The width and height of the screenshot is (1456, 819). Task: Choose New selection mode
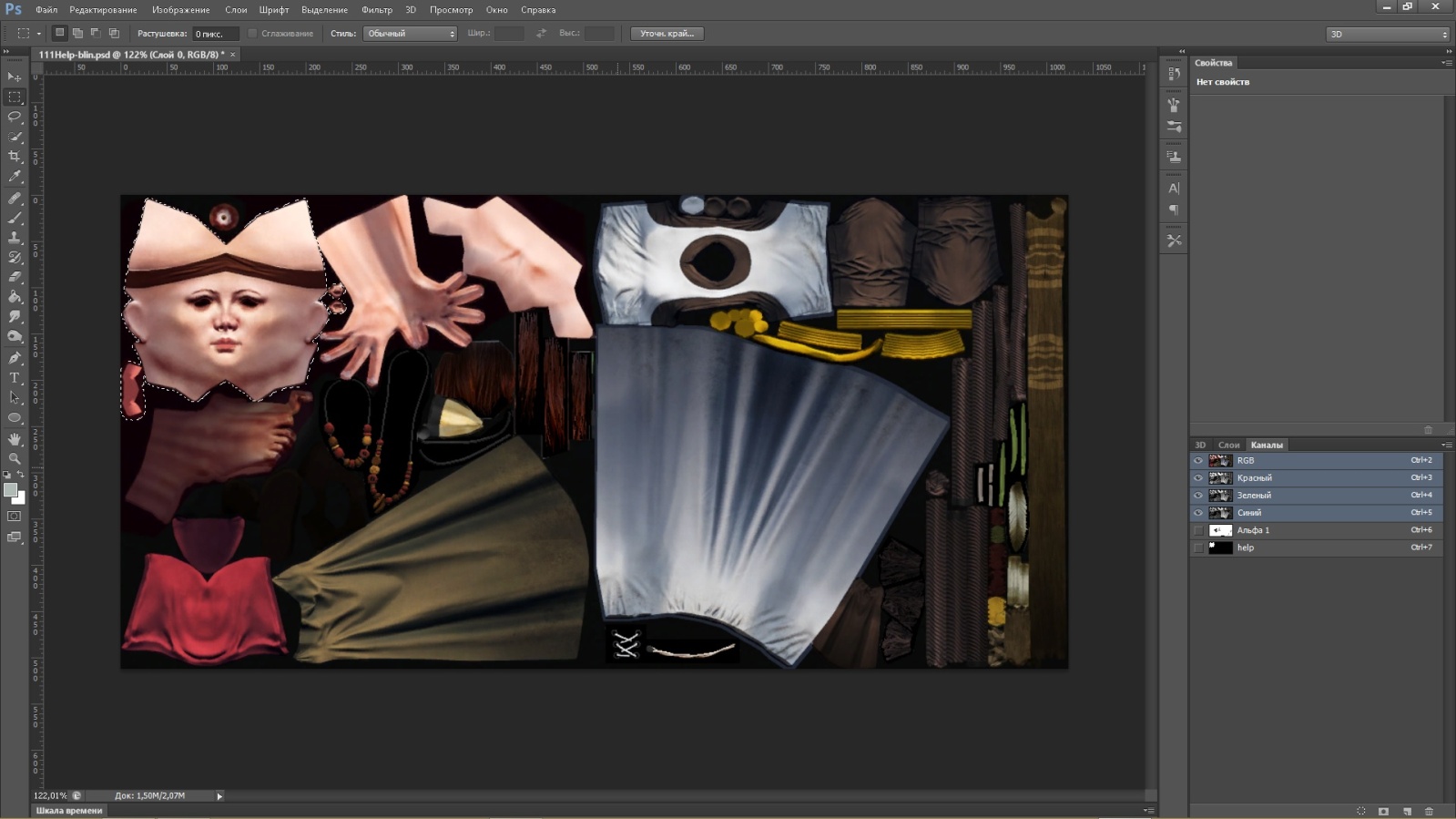(x=59, y=33)
